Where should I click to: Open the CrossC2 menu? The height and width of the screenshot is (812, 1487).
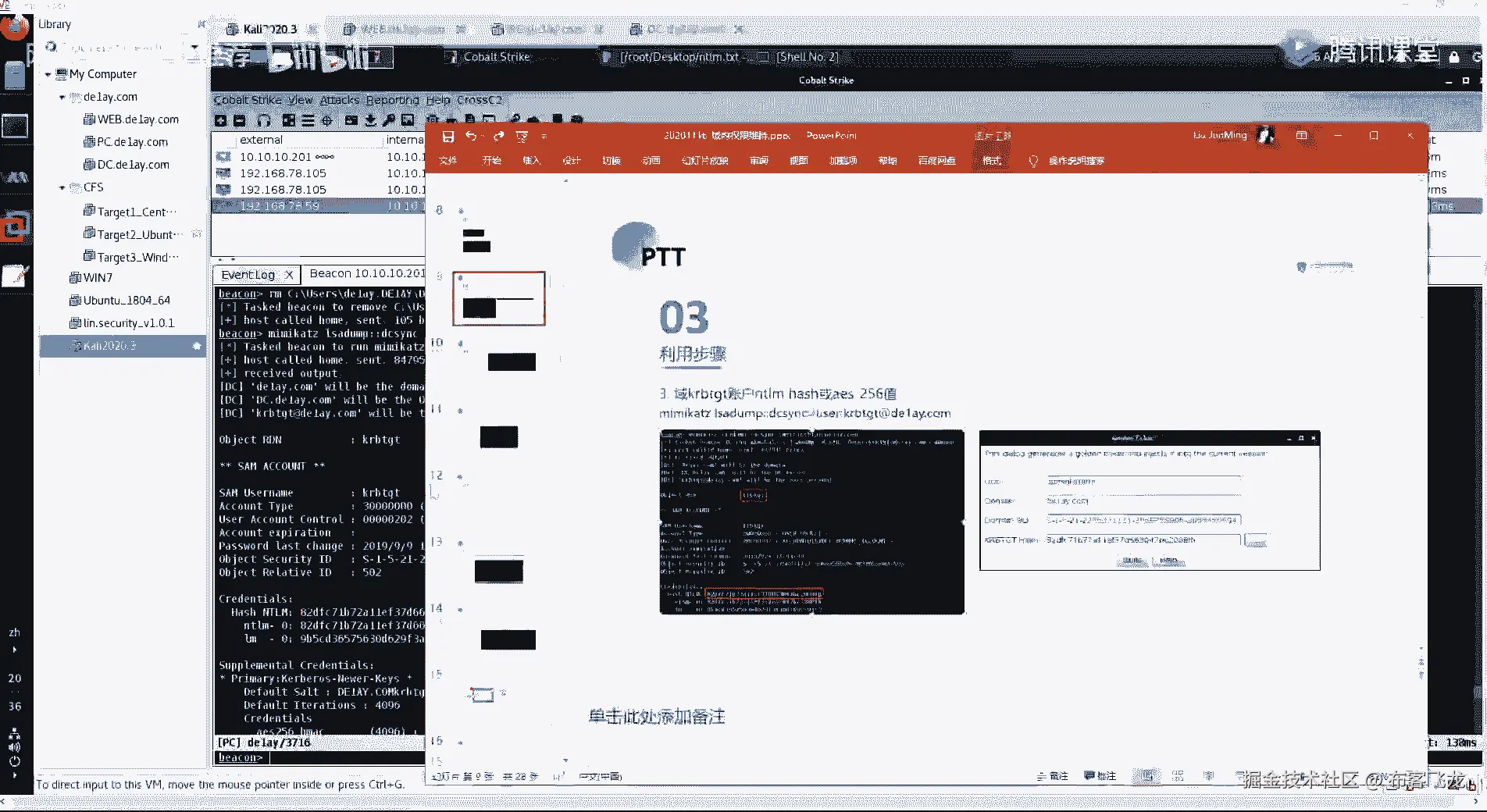click(480, 100)
